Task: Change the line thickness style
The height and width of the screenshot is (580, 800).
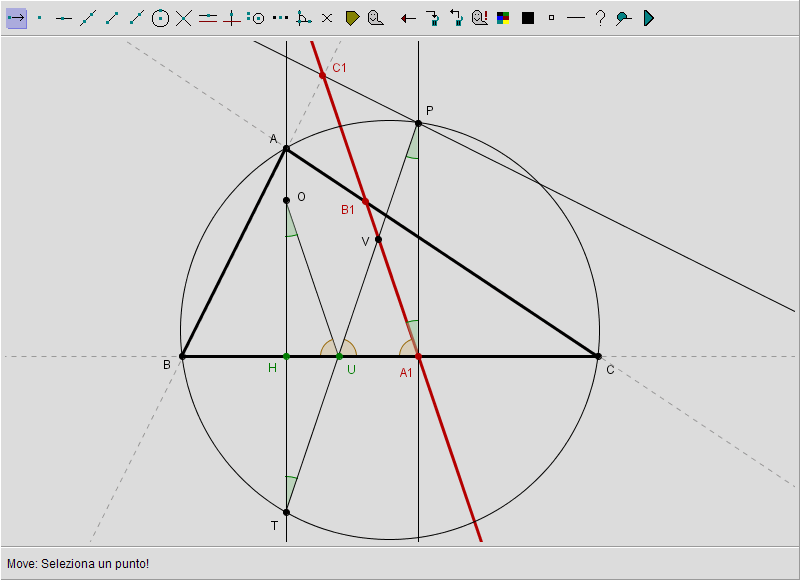Action: (576, 18)
